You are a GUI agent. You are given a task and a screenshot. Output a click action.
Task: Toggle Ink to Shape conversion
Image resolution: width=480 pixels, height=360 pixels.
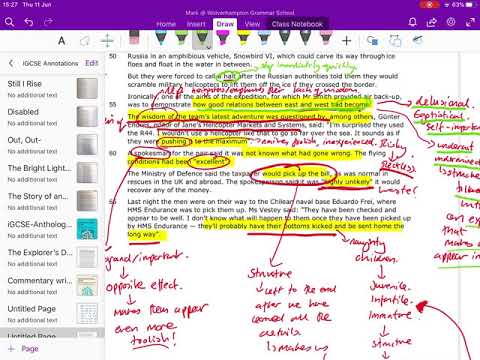pos(395,41)
